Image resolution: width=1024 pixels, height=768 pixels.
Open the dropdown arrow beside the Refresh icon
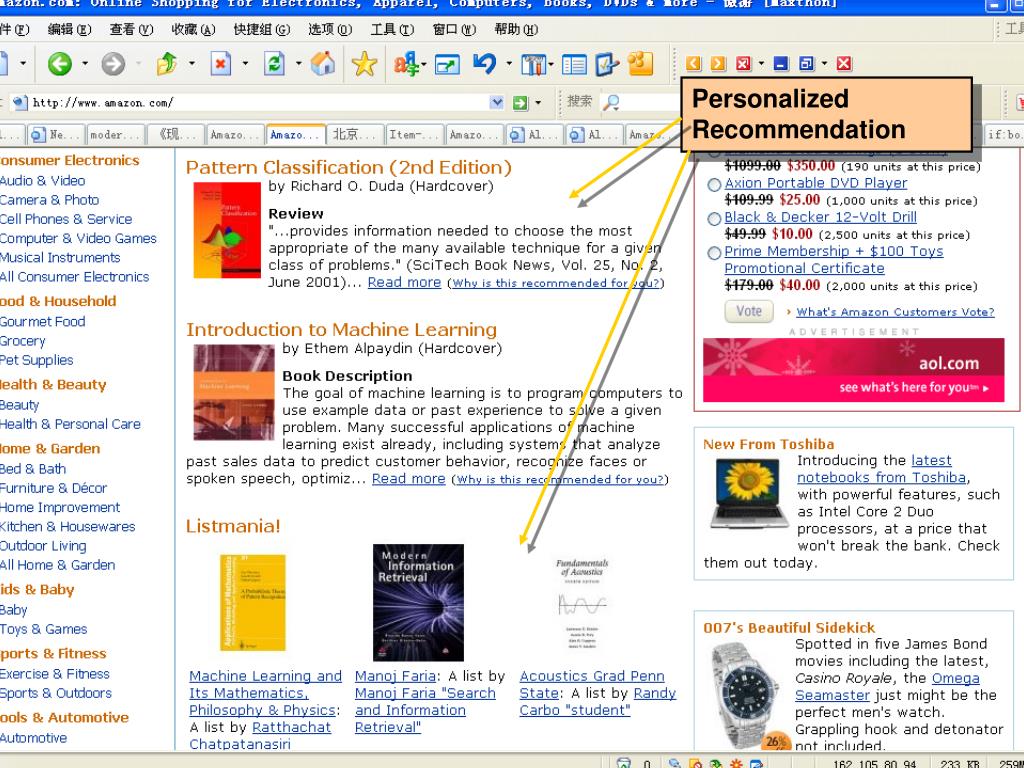298,63
